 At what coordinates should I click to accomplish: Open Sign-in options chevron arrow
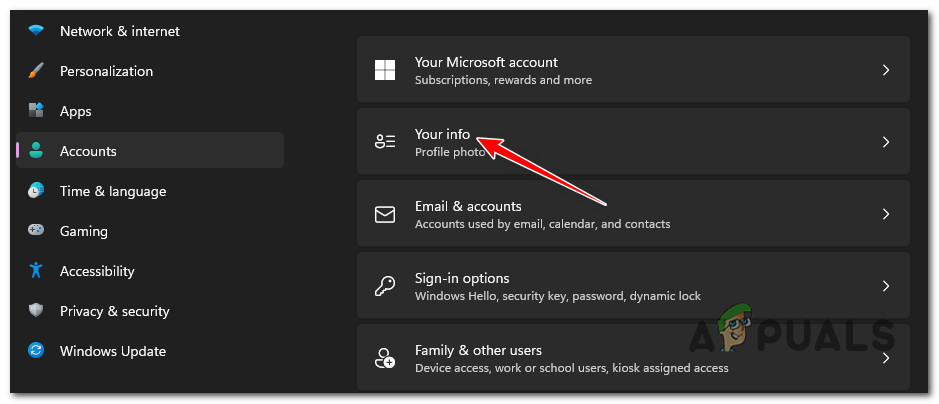coord(885,286)
